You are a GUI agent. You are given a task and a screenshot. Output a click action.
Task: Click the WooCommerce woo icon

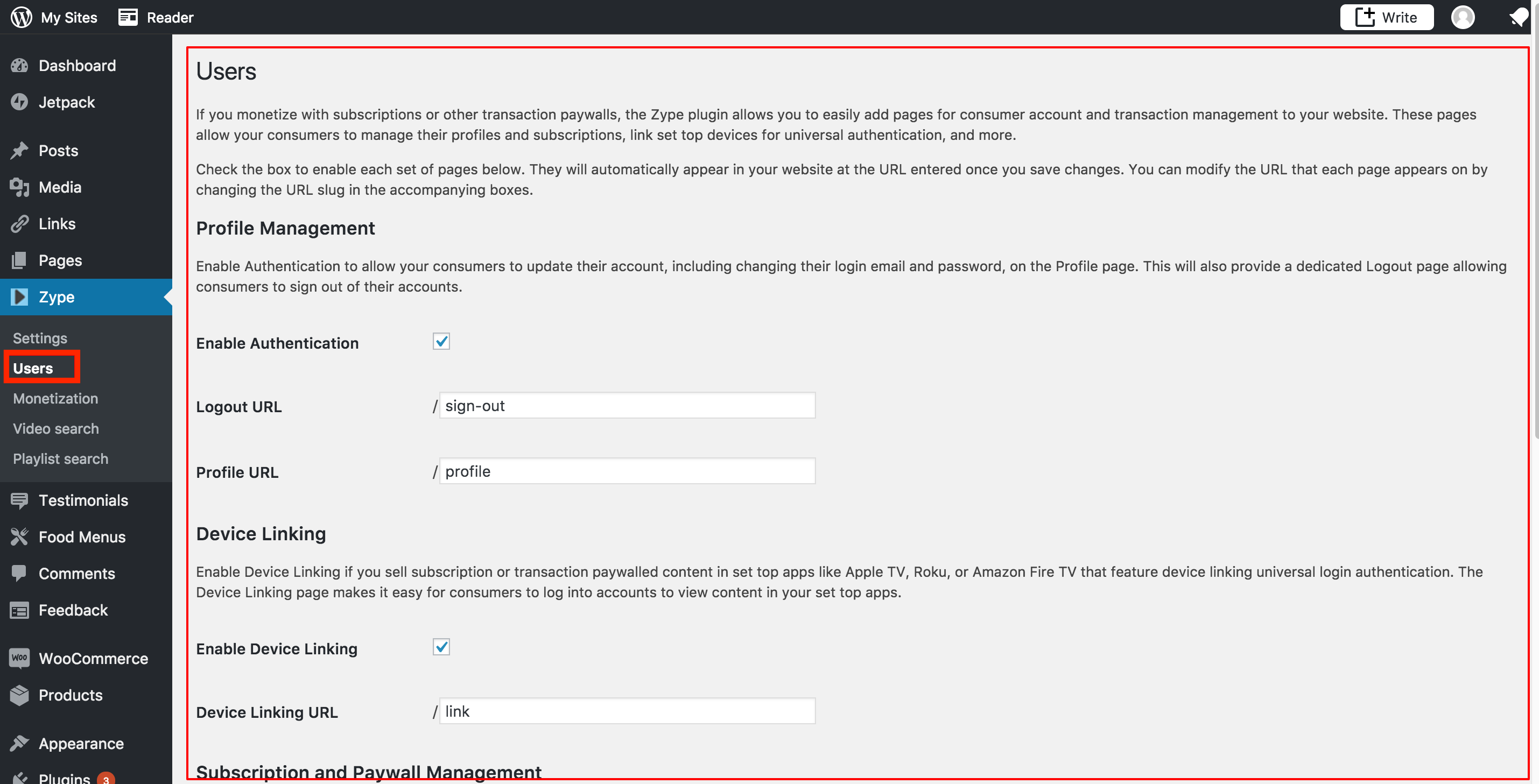pyautogui.click(x=19, y=658)
